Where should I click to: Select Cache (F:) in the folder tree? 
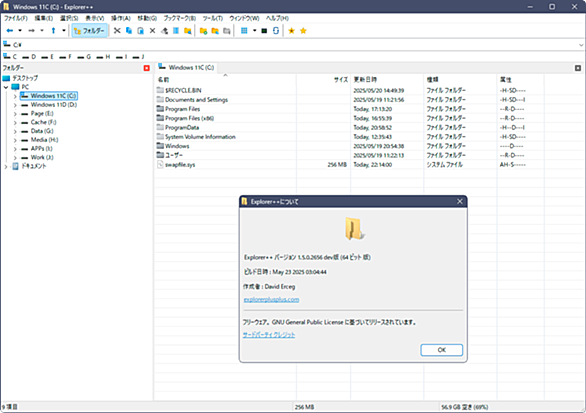[x=43, y=122]
